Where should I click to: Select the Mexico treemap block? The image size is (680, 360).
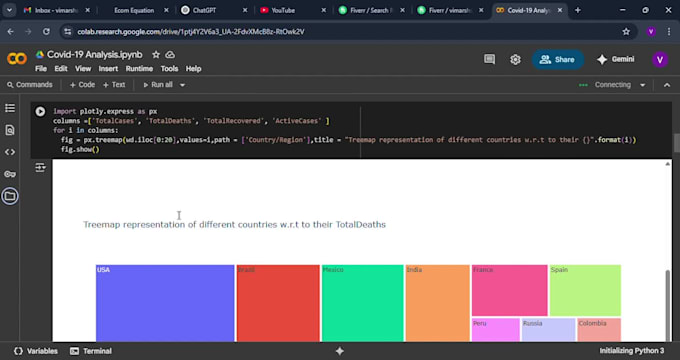coord(363,303)
